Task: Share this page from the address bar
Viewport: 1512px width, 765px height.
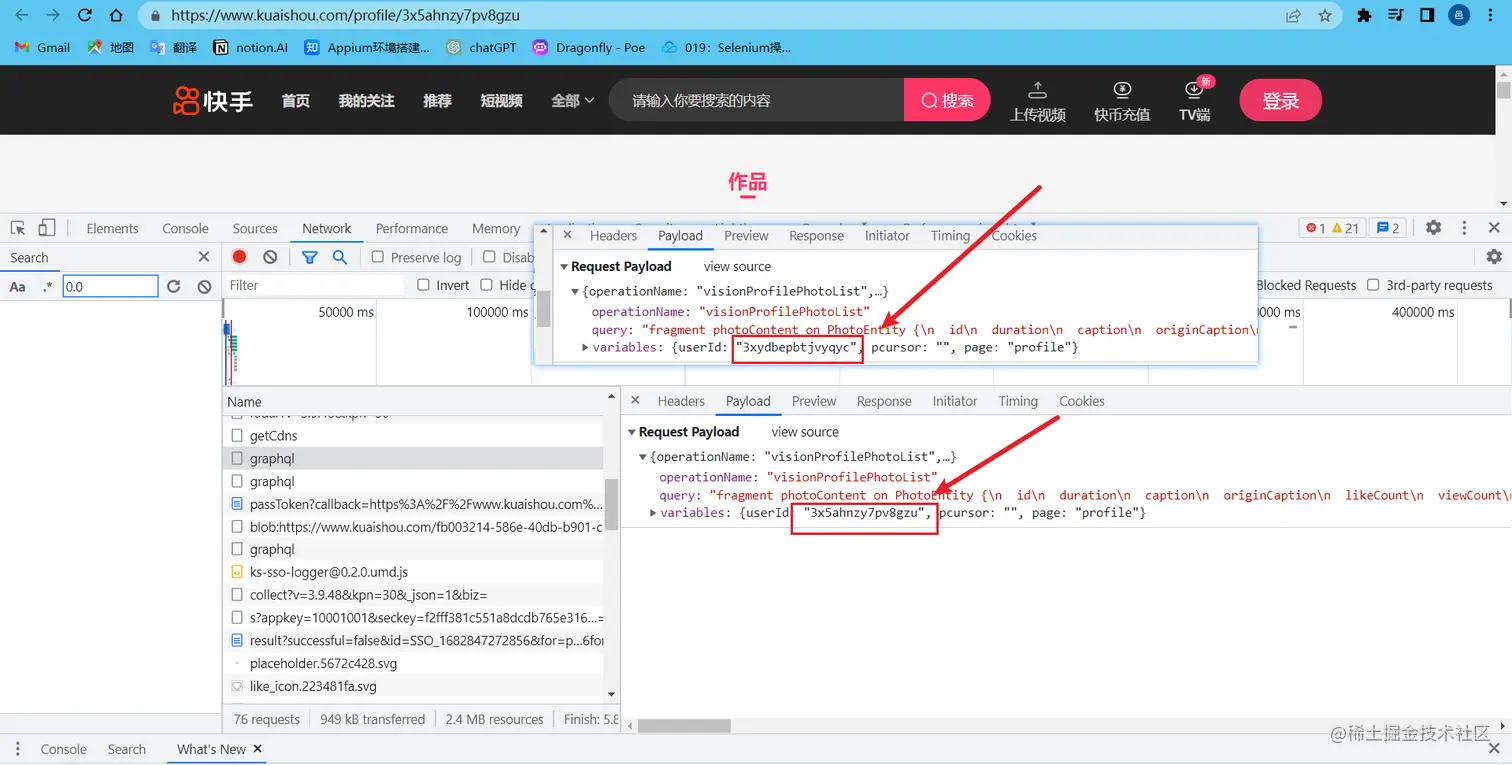Action: point(1293,15)
